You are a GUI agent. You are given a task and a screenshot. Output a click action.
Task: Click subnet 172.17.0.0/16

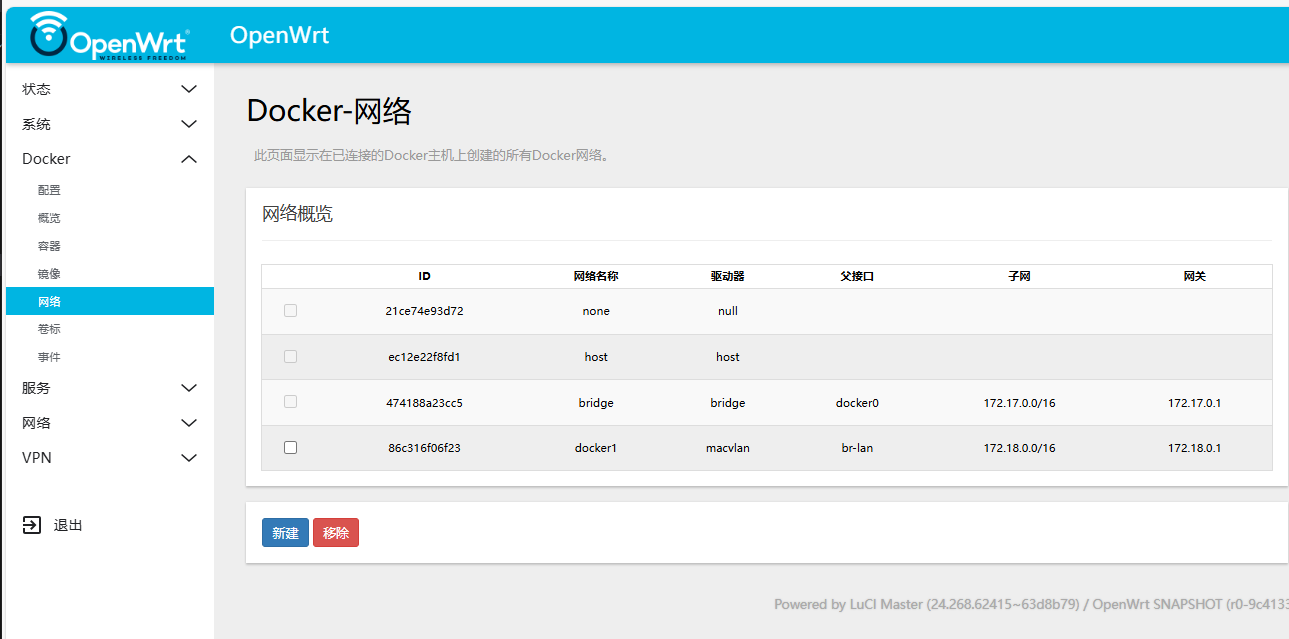[x=1019, y=403]
